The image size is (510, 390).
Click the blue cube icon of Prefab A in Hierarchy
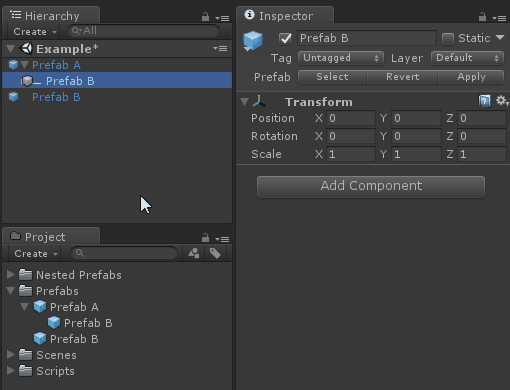click(x=13, y=65)
